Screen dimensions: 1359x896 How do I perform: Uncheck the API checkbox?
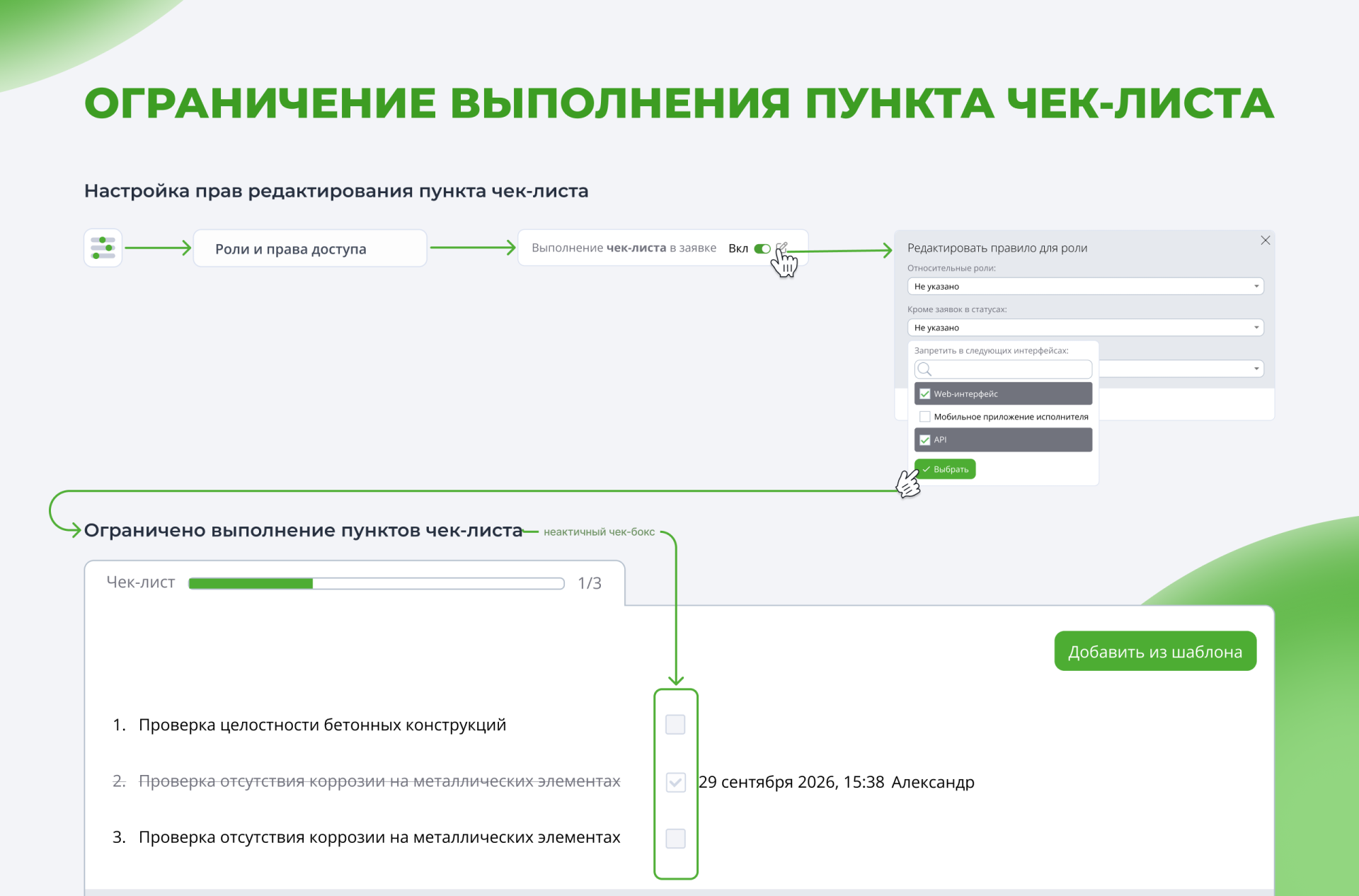pyautogui.click(x=924, y=440)
